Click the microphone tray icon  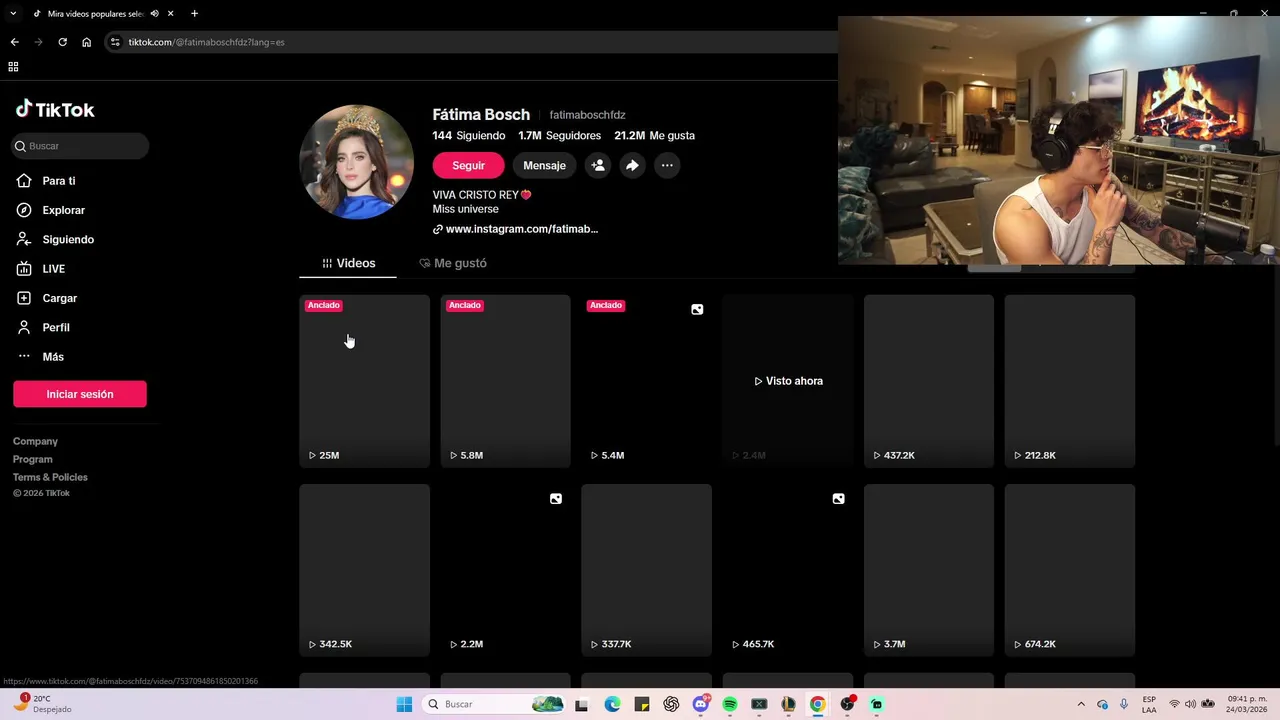(x=1125, y=704)
